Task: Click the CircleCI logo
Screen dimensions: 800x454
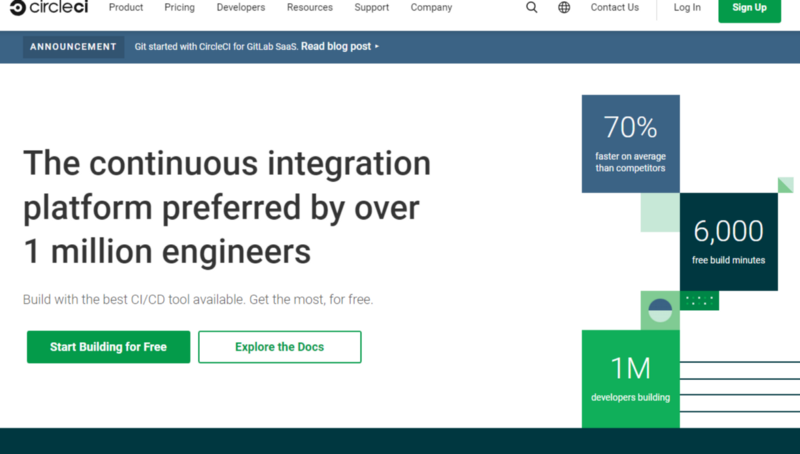Action: tap(49, 7)
